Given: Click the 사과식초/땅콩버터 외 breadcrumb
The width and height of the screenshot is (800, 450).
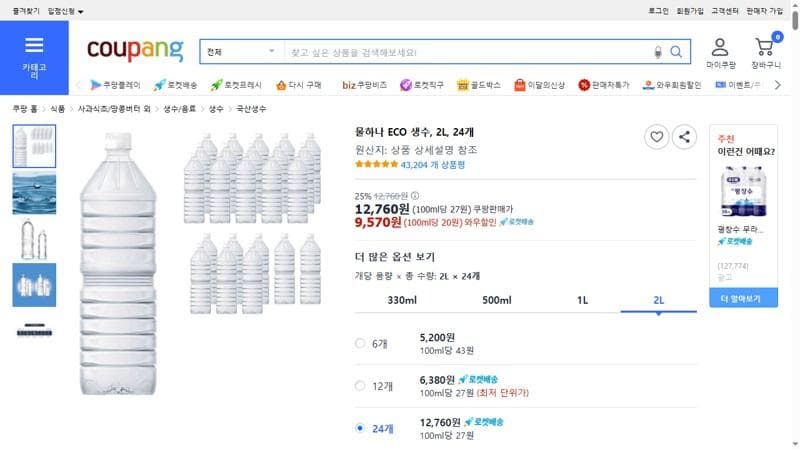Looking at the screenshot, I should [114, 109].
